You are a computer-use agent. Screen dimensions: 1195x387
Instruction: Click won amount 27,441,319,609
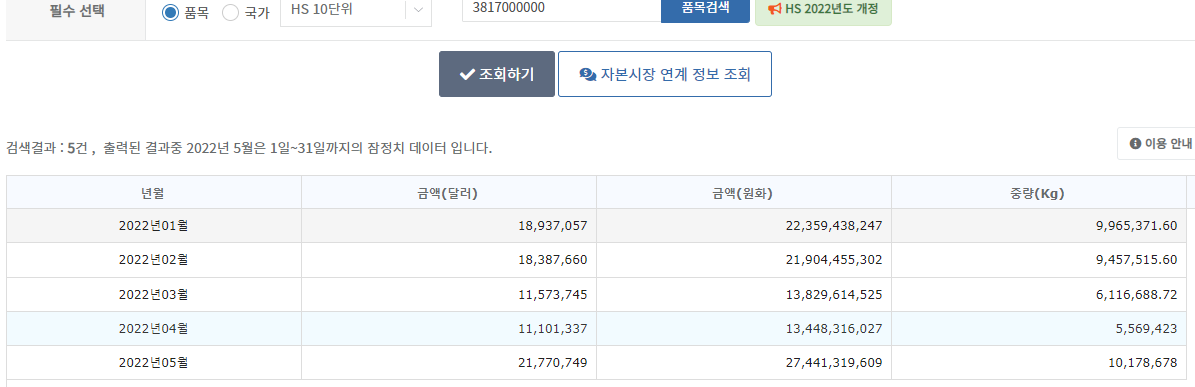834,363
